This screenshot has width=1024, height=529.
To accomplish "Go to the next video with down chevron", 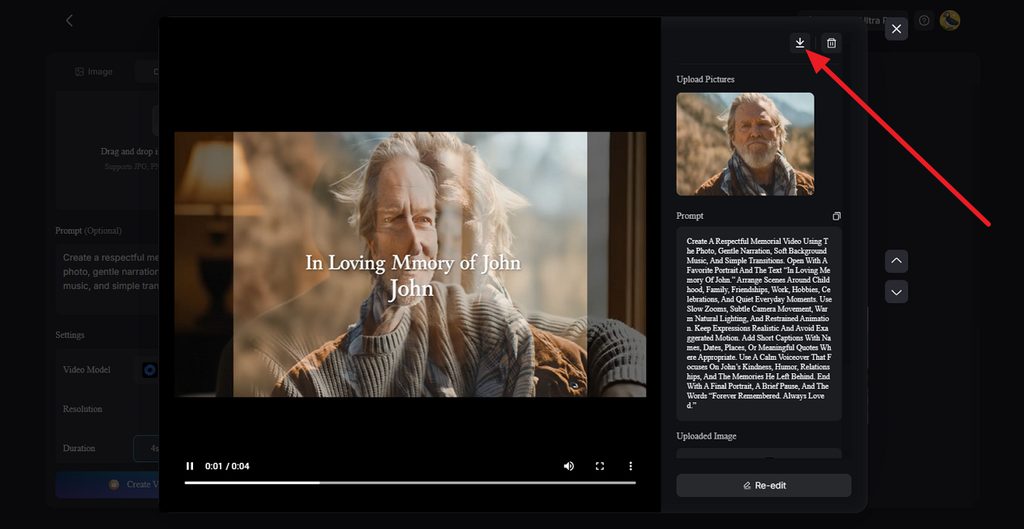I will click(x=896, y=291).
